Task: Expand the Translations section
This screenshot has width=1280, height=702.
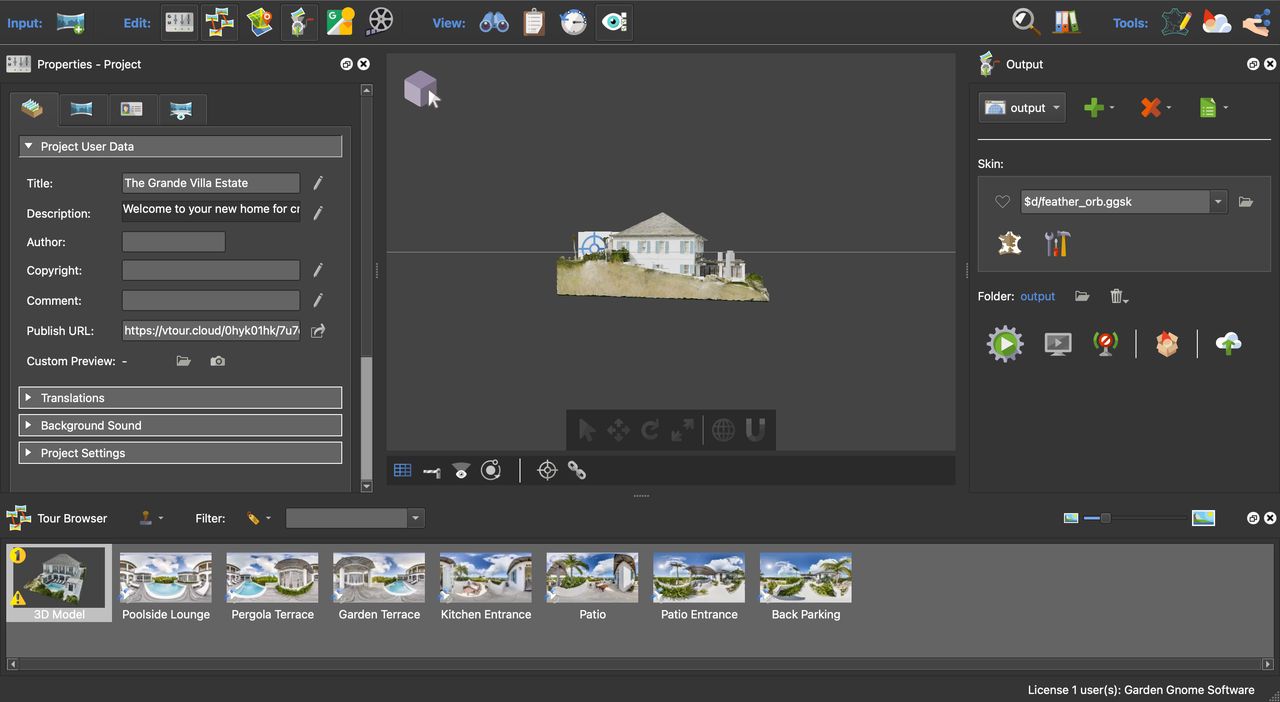Action: 180,398
